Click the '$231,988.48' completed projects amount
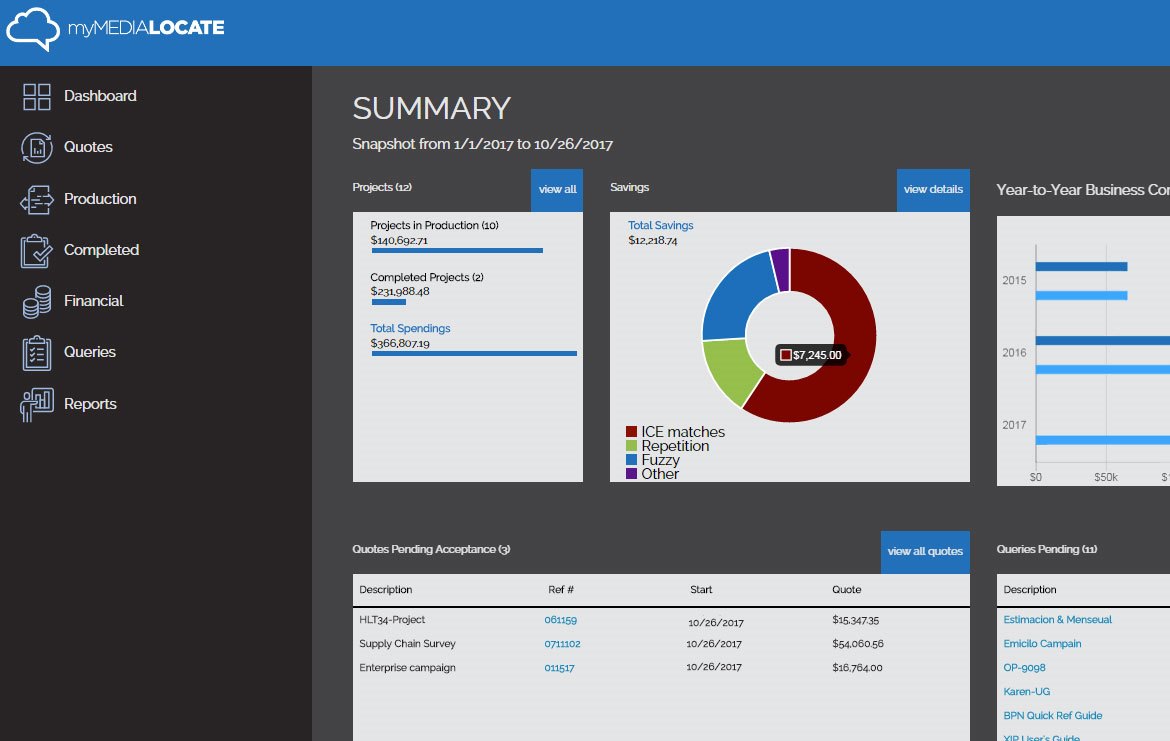The image size is (1170, 741). [x=400, y=292]
